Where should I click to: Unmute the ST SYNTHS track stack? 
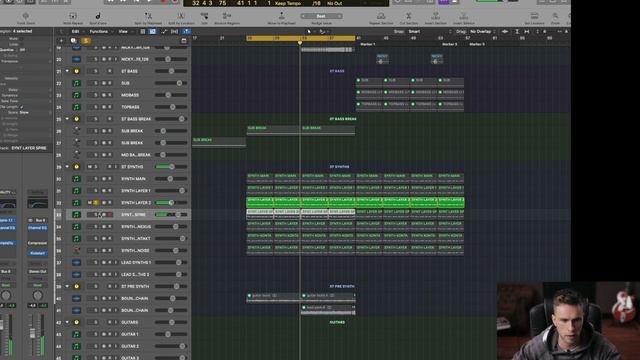90,167
